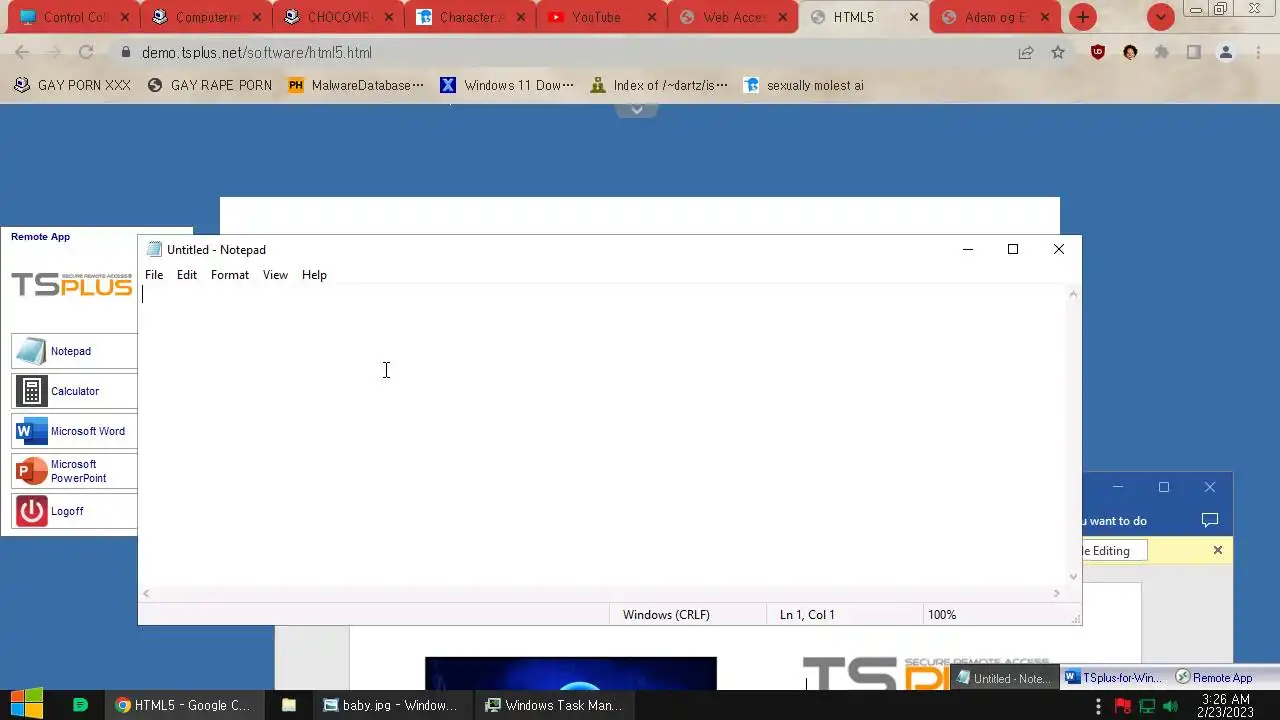This screenshot has height=720, width=1280.
Task: Open Microsoft PowerPoint remote app
Action: [x=74, y=471]
